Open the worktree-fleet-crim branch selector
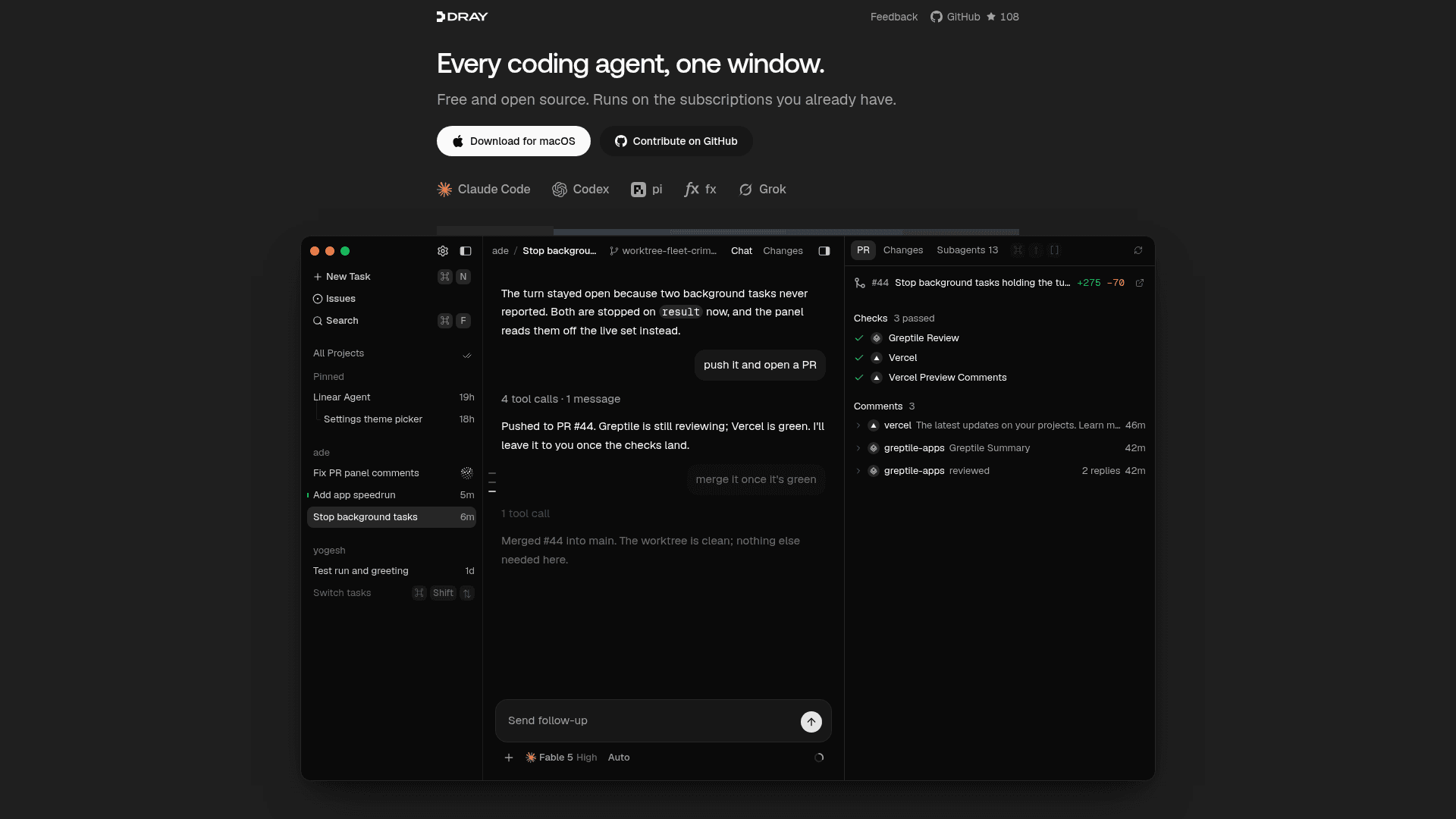This screenshot has height=819, width=1456. coord(664,251)
